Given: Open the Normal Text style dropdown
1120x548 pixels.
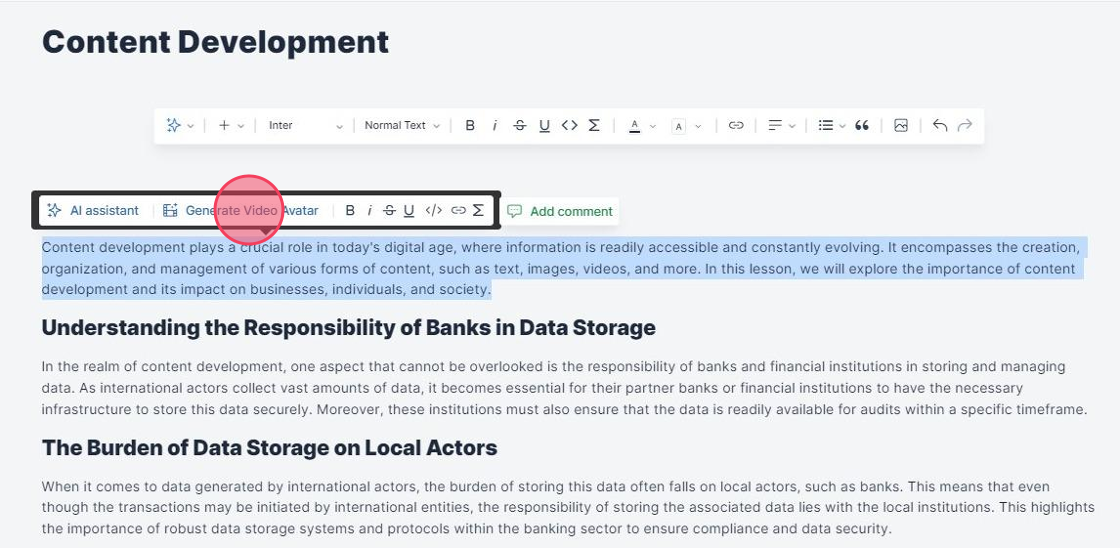Looking at the screenshot, I should (402, 126).
